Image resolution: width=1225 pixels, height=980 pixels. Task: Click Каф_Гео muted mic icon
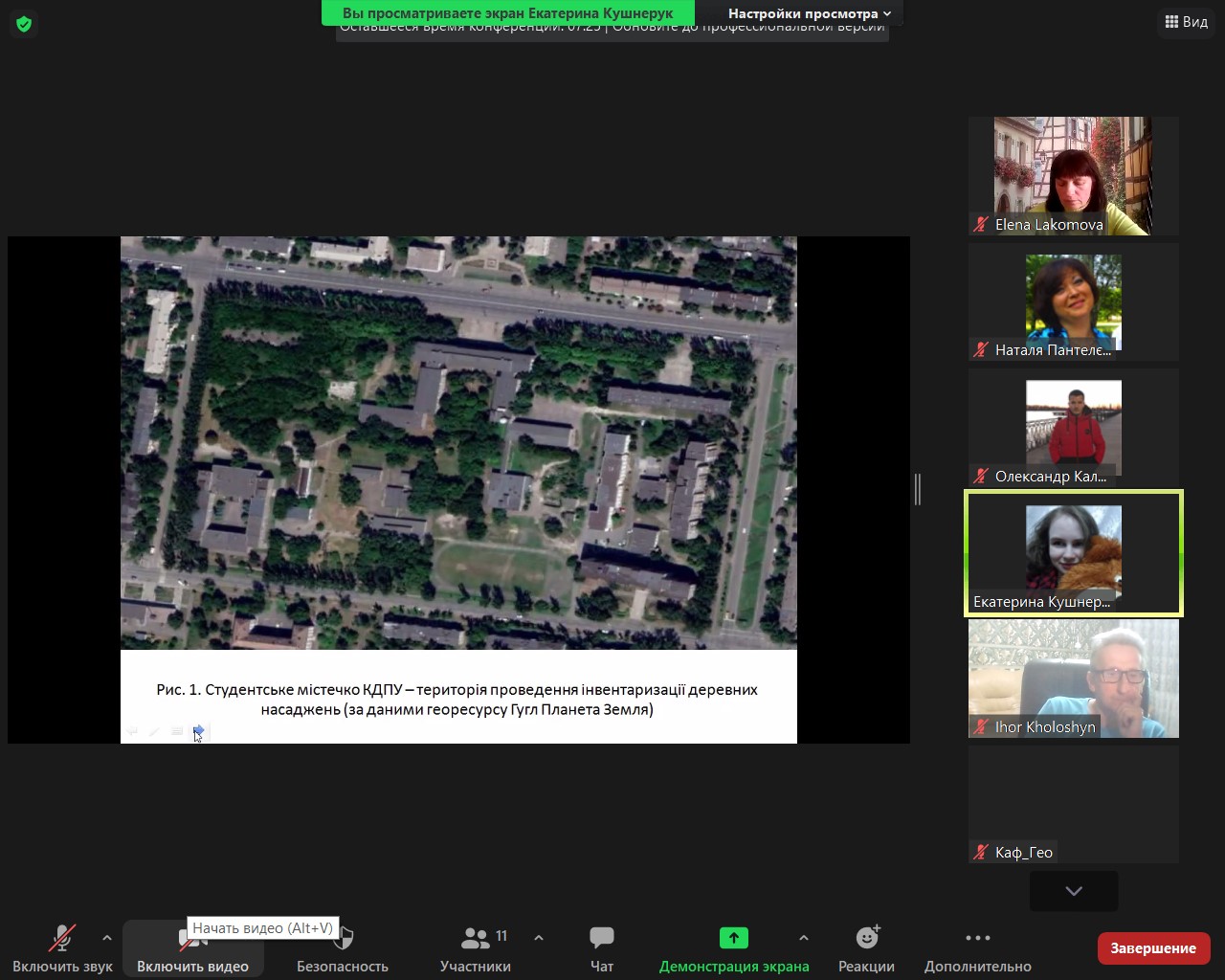981,853
